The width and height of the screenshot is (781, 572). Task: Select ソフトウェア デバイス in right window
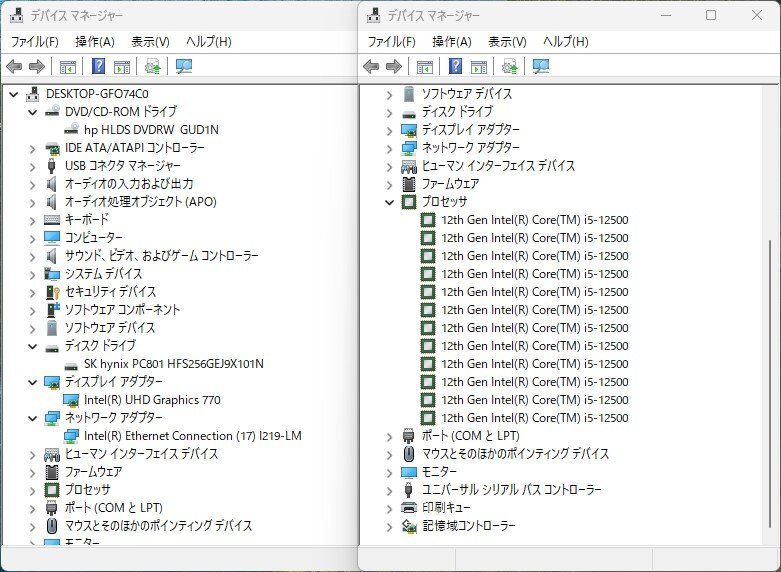pos(467,94)
